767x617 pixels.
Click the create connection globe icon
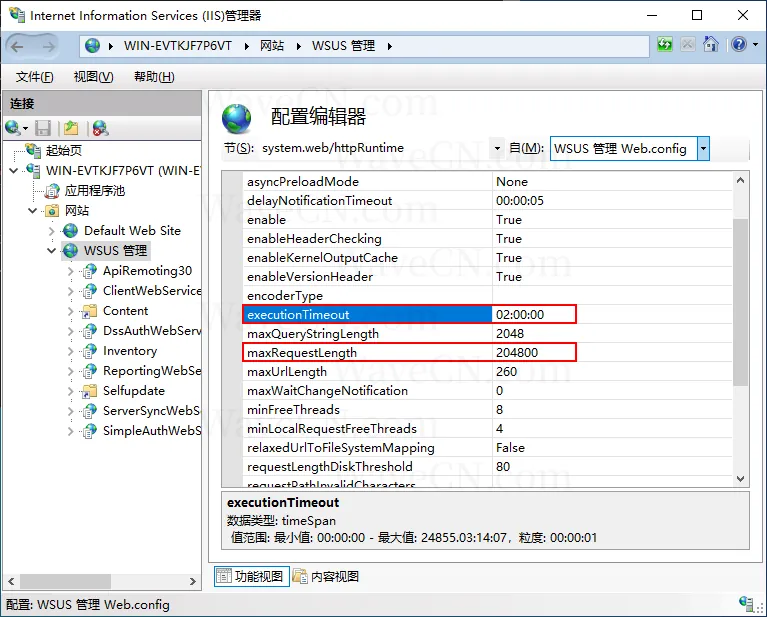pyautogui.click(x=13, y=128)
